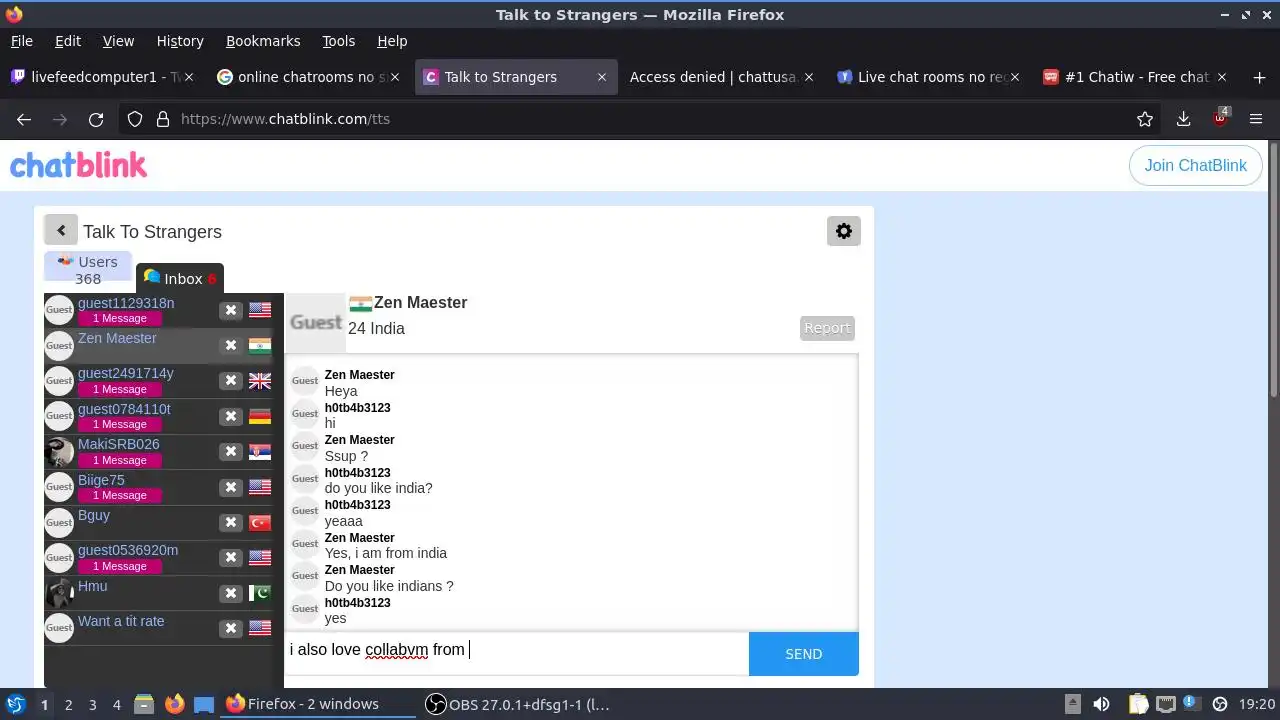Open Want a tit rate chat
The image size is (1280, 720).
[x=121, y=621]
